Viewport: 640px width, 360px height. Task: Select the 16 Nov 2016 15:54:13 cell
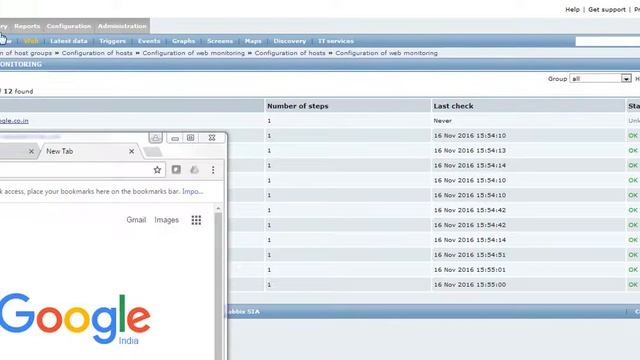[470, 151]
